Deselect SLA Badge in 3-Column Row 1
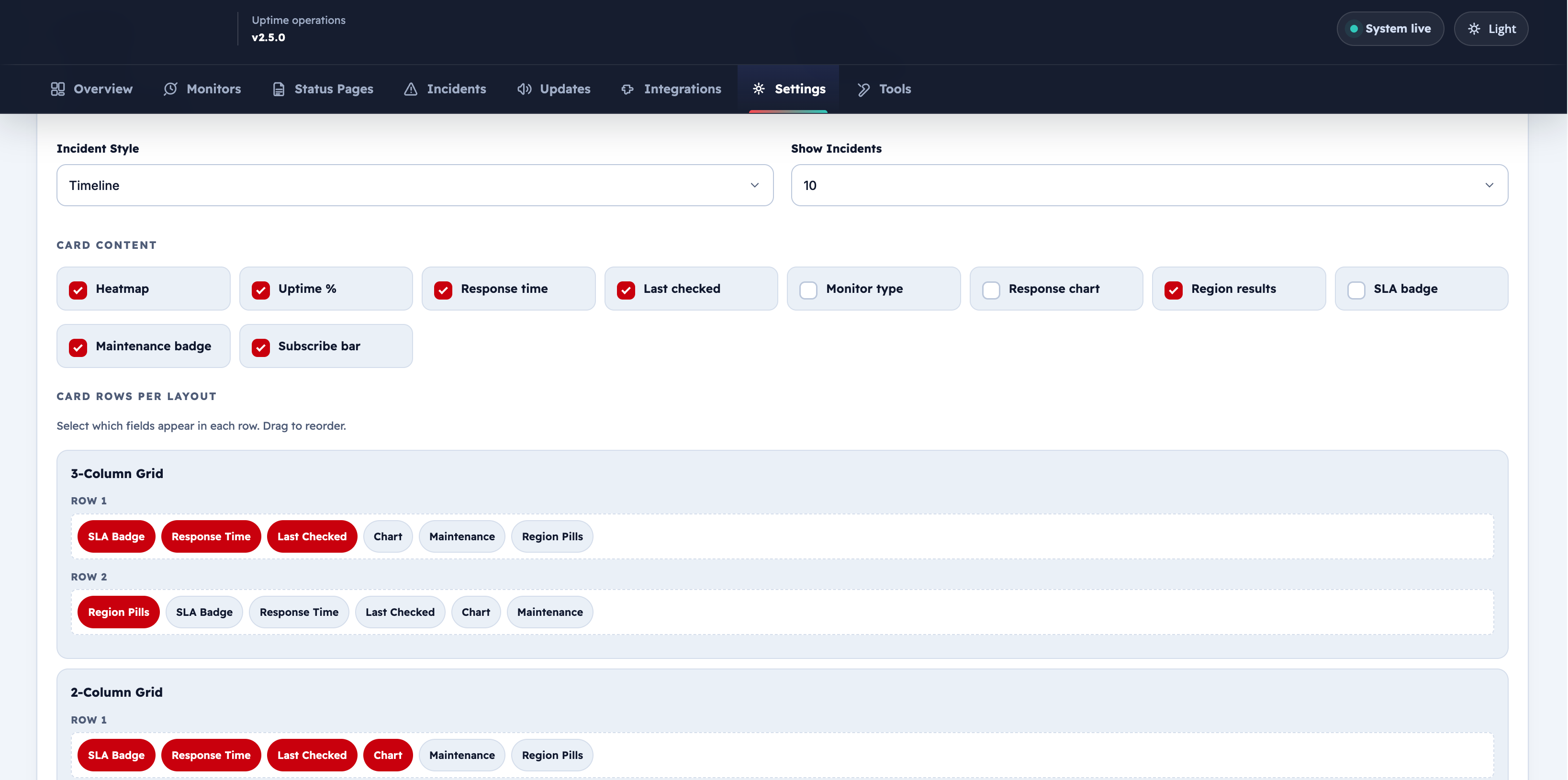 pos(116,536)
